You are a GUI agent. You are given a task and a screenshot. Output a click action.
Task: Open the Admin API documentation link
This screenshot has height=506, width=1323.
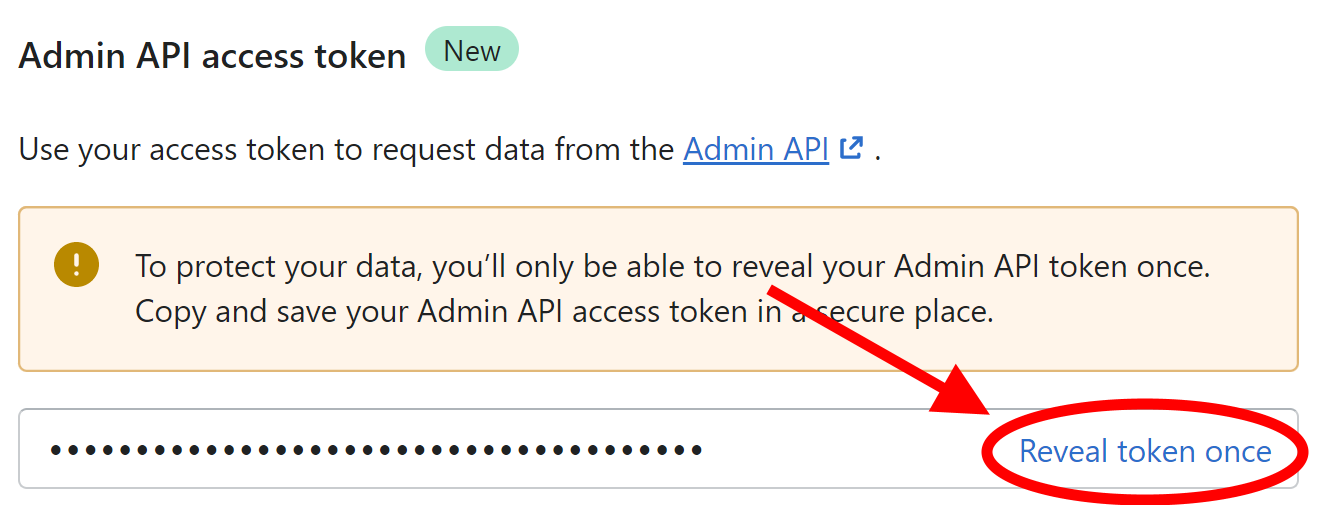point(756,150)
